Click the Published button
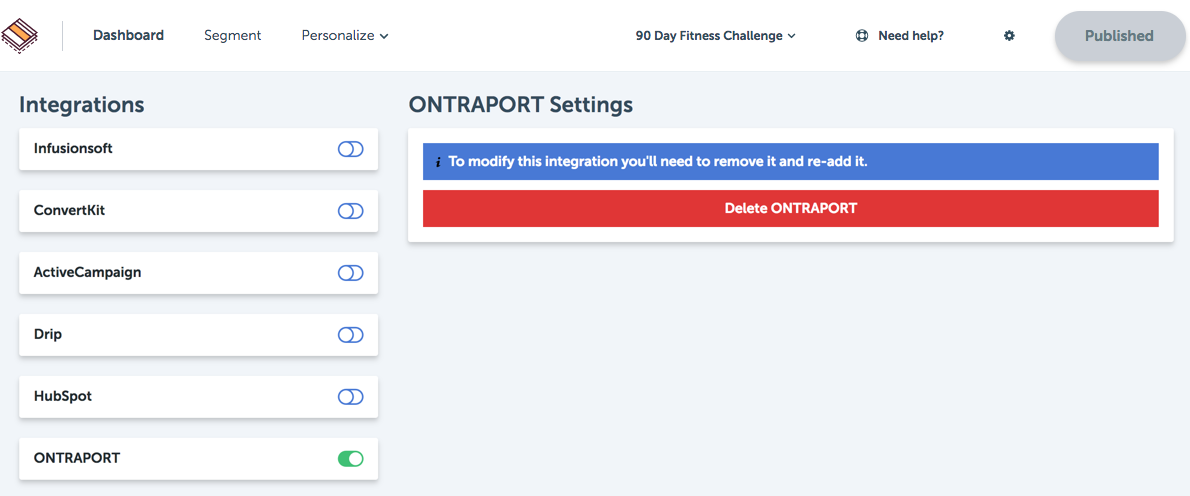 click(1119, 36)
